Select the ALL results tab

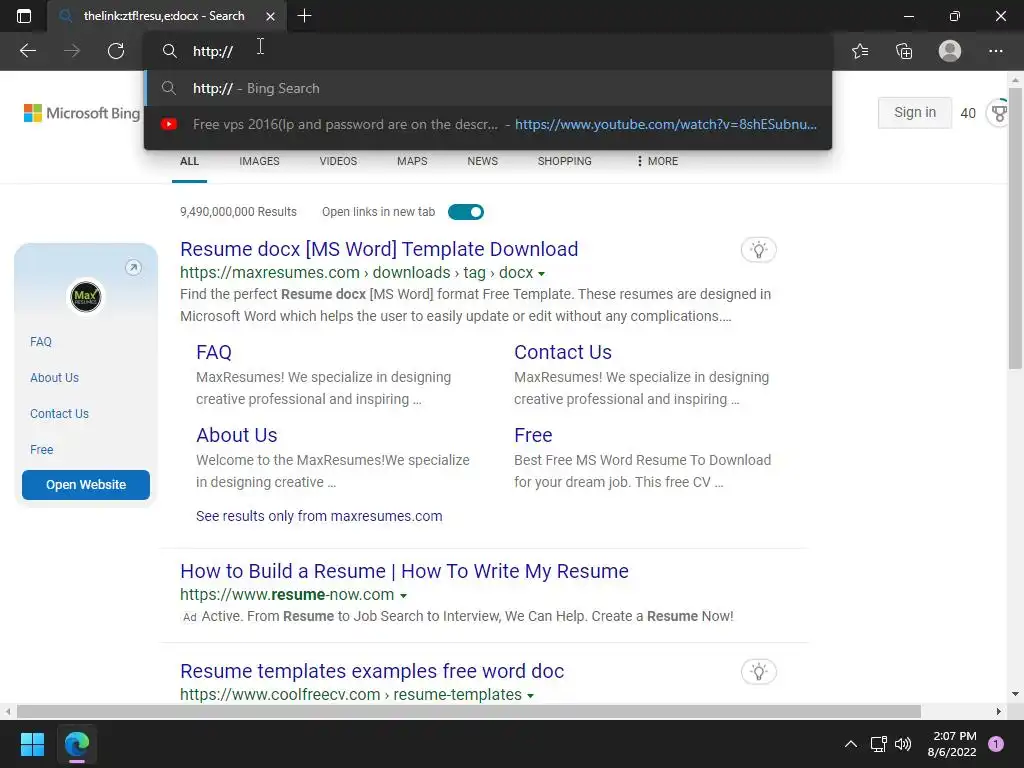point(189,161)
